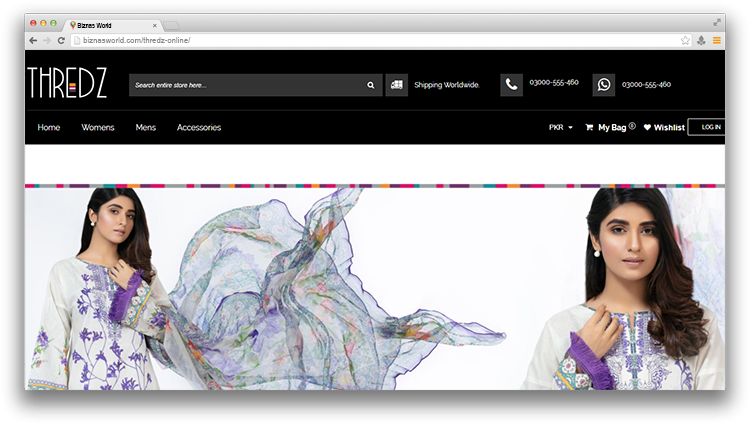750x425 pixels.
Task: Click the extension icon beside the star
Action: 701,41
